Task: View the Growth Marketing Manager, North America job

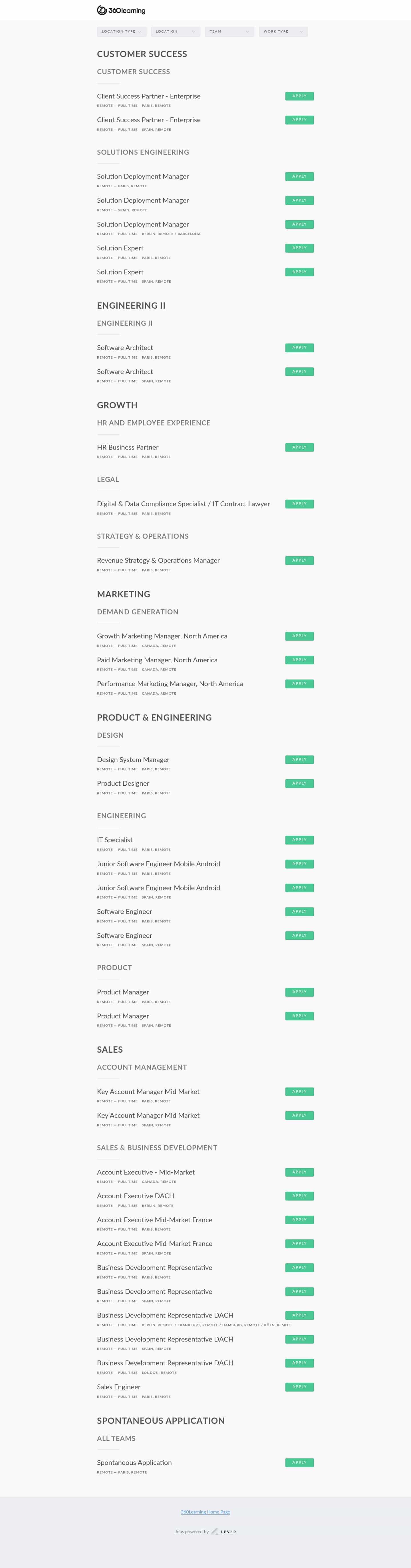Action: (x=162, y=636)
